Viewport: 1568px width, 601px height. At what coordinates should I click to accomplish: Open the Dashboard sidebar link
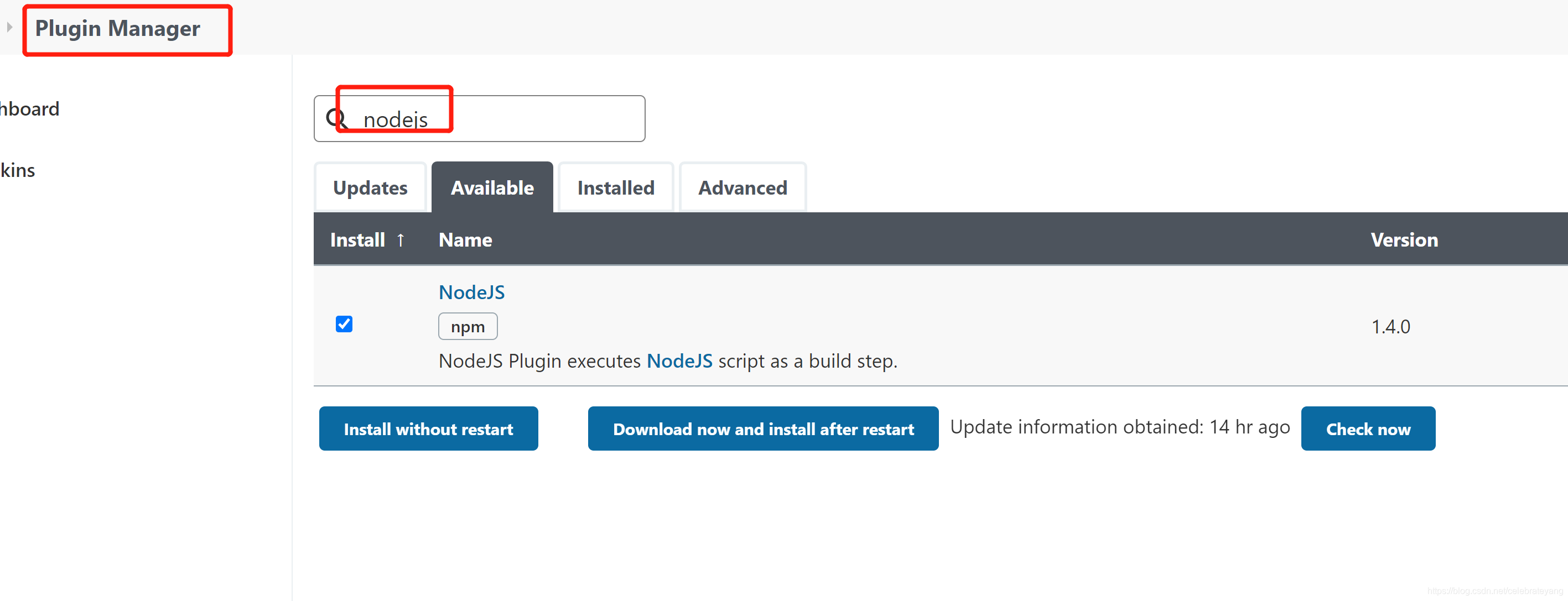pyautogui.click(x=28, y=109)
